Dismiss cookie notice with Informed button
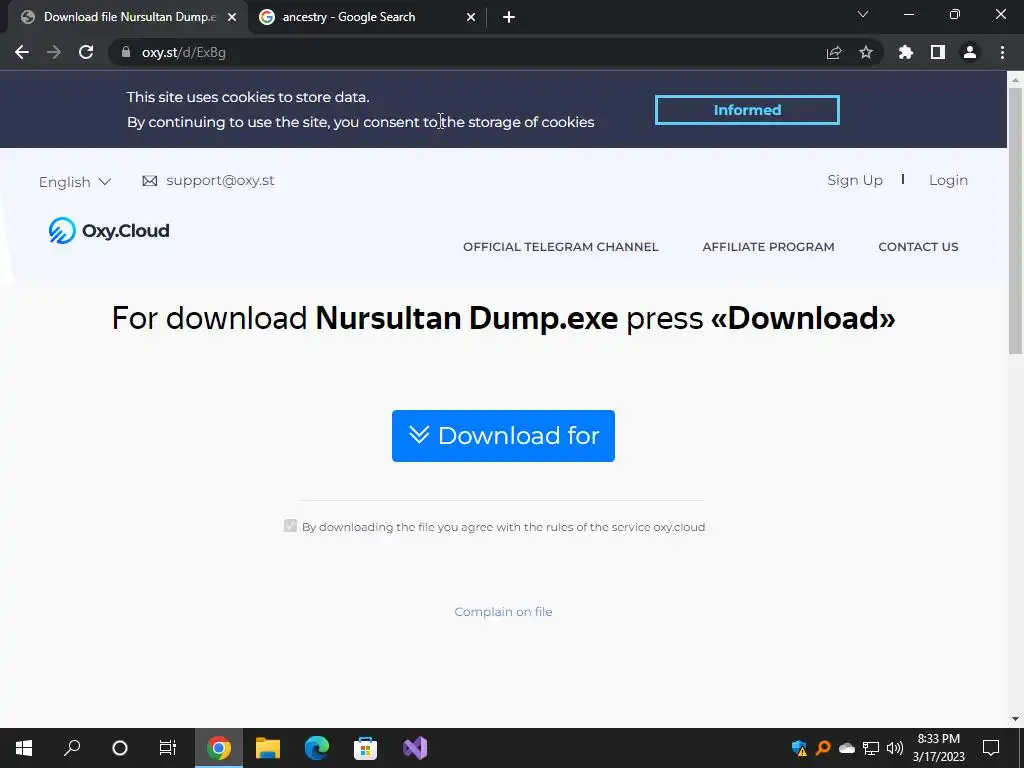The image size is (1024, 768). (x=747, y=110)
